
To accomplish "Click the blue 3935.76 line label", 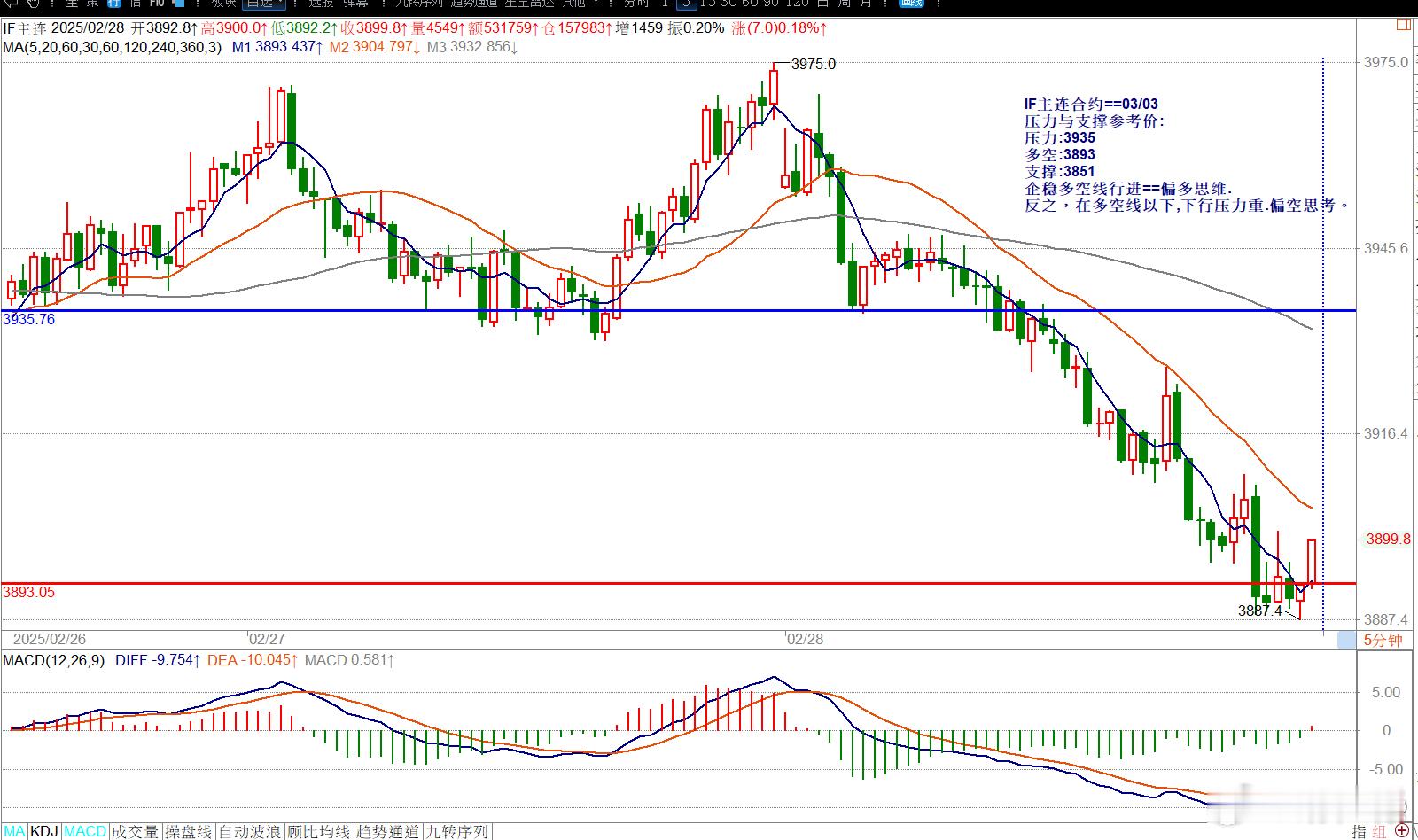I will [x=28, y=319].
